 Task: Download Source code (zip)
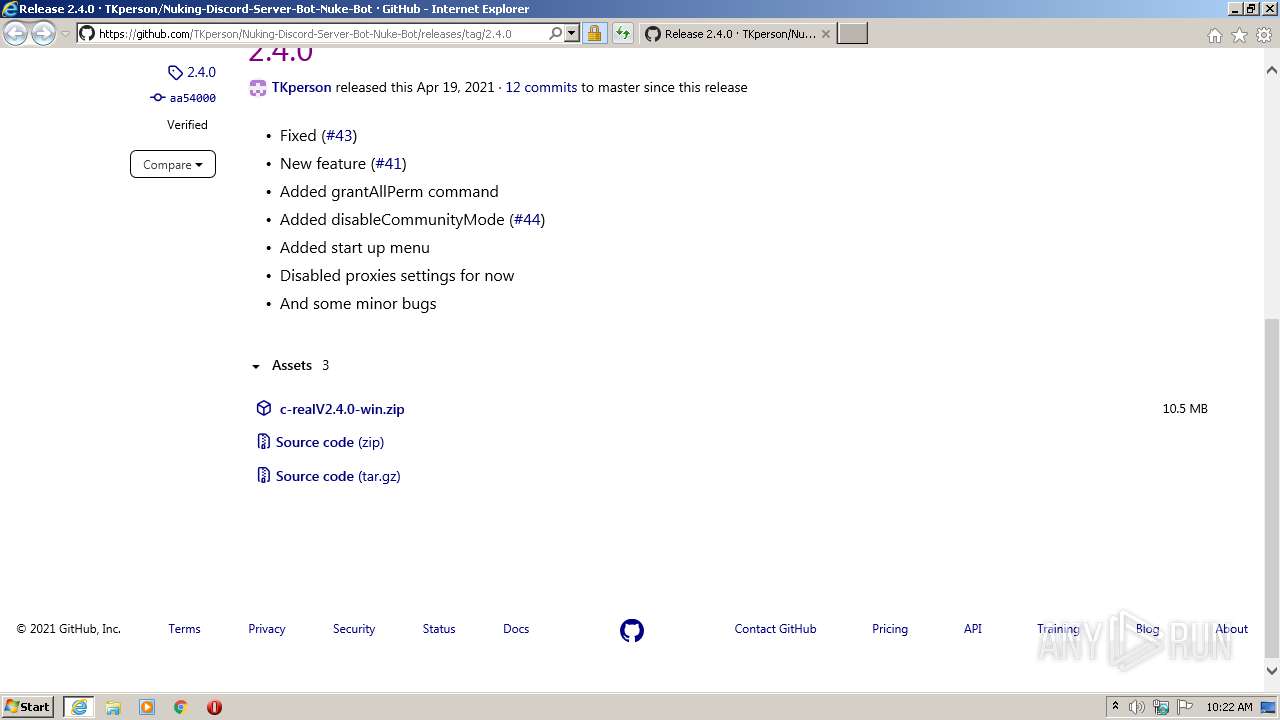coord(330,442)
